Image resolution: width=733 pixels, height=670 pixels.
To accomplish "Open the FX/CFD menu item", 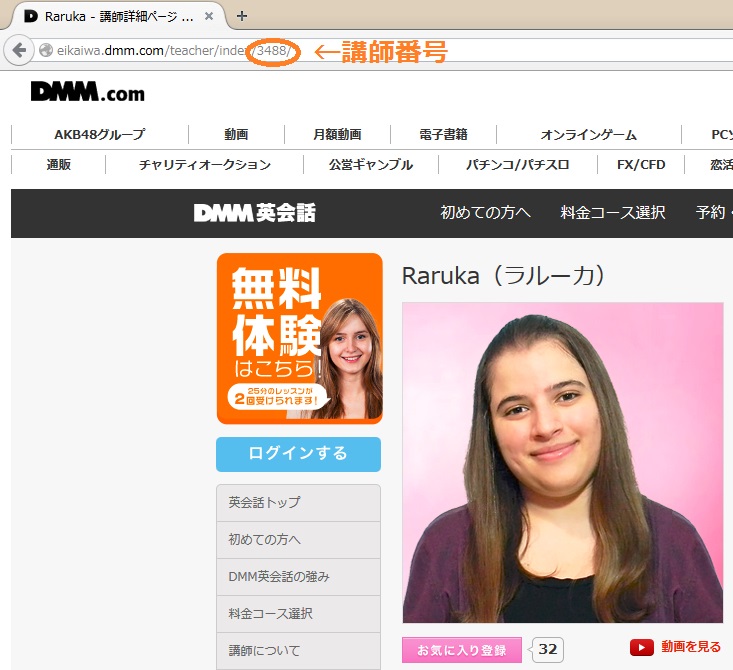I will (641, 165).
